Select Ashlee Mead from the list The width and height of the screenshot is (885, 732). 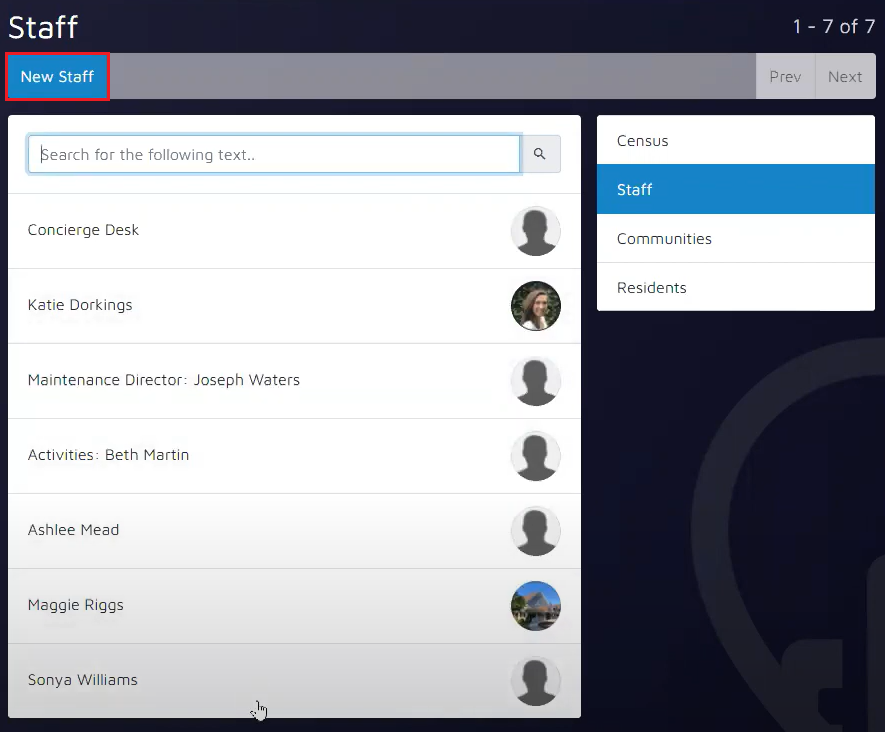(74, 530)
